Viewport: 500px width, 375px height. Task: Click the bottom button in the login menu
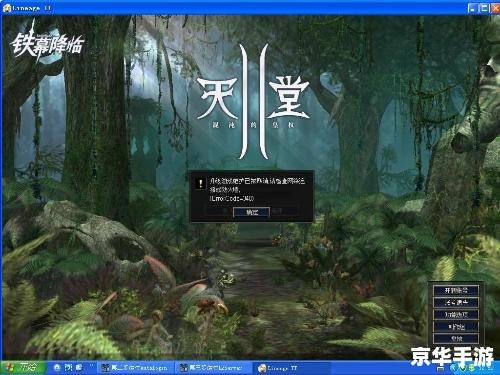[x=456, y=339]
